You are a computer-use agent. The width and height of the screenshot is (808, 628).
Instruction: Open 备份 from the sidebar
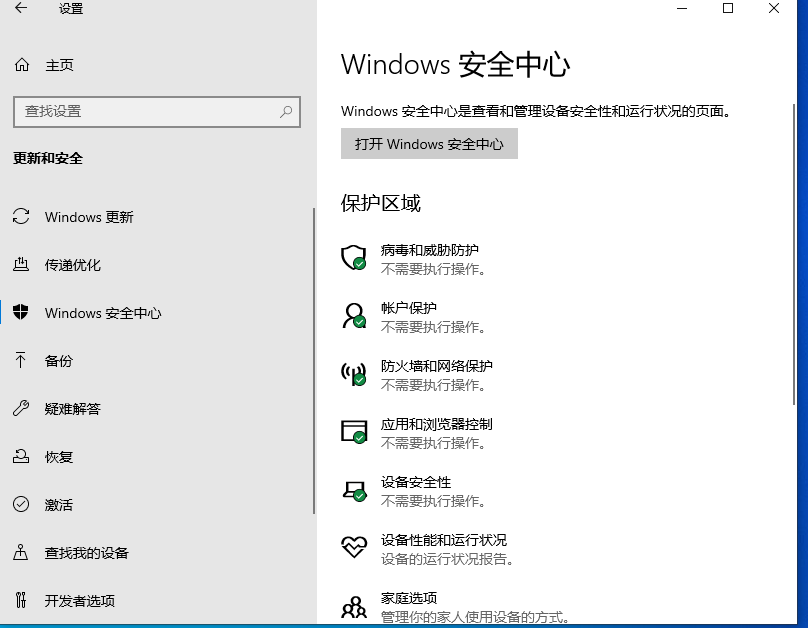click(x=60, y=361)
